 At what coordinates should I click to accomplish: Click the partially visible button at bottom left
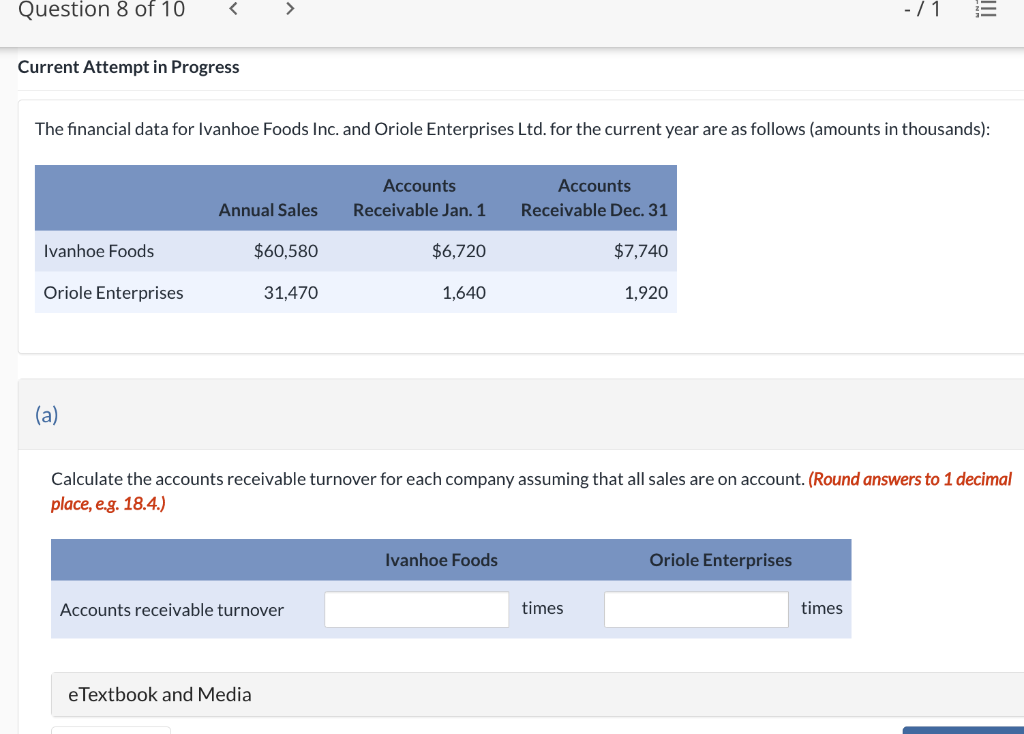click(x=110, y=731)
